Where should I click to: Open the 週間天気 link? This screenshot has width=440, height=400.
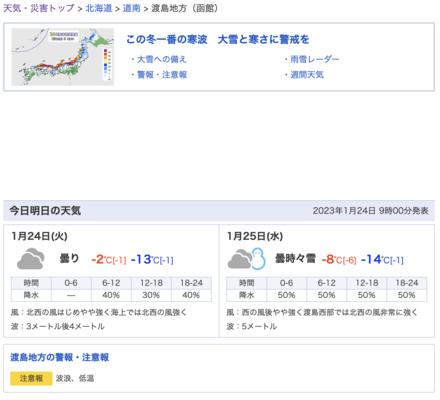(x=307, y=75)
